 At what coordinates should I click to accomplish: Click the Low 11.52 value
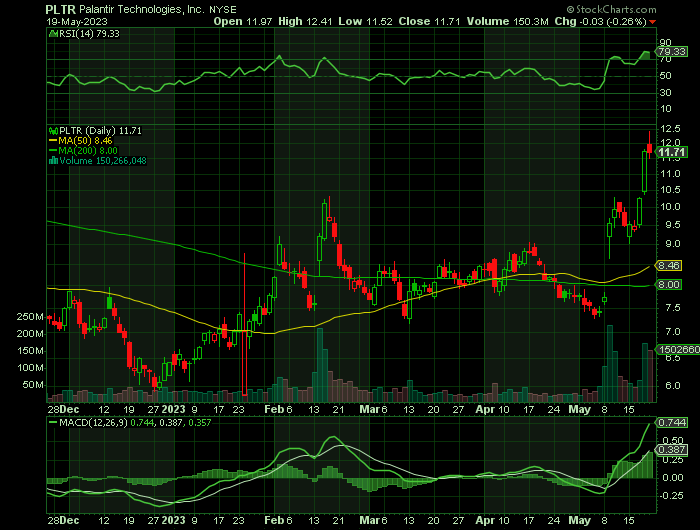pyautogui.click(x=365, y=21)
